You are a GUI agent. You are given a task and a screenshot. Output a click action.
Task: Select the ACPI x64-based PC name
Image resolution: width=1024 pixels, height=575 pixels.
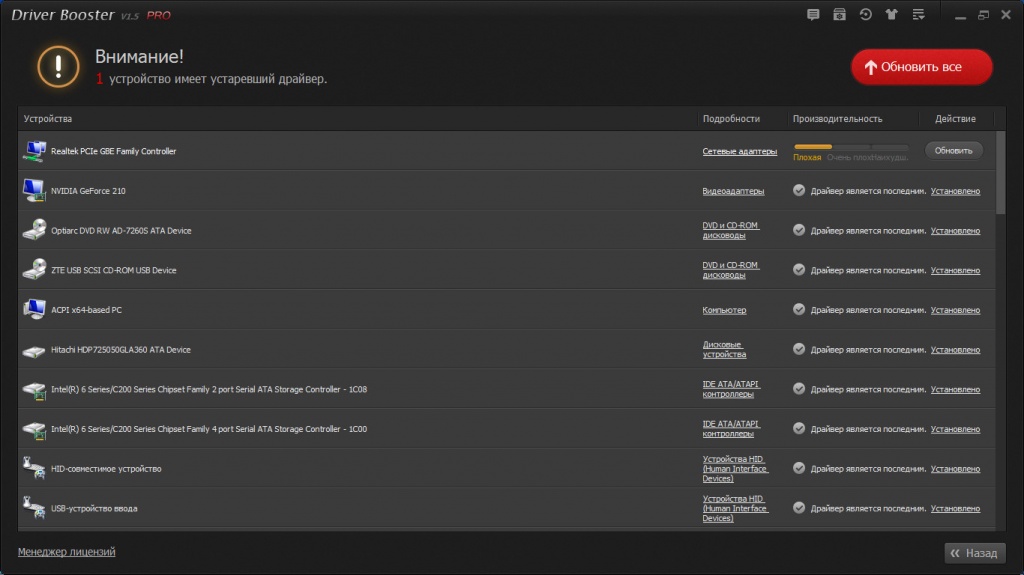click(86, 310)
